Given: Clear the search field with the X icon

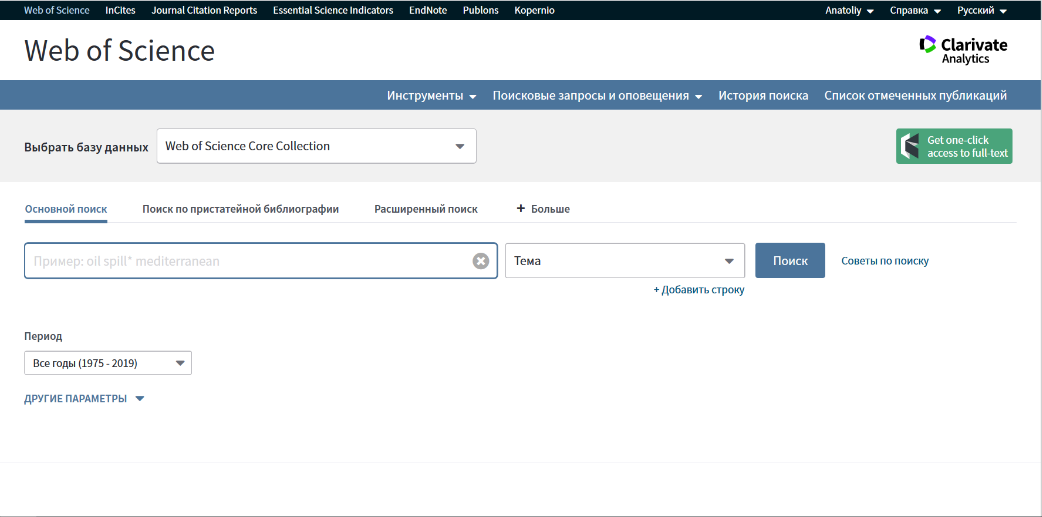Looking at the screenshot, I should [x=480, y=261].
